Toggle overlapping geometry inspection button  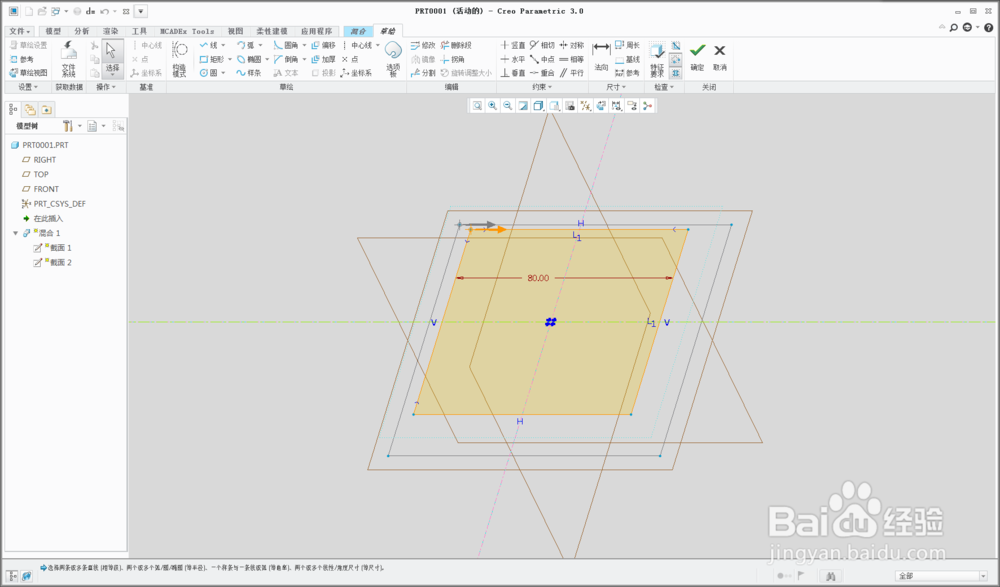pos(676,73)
